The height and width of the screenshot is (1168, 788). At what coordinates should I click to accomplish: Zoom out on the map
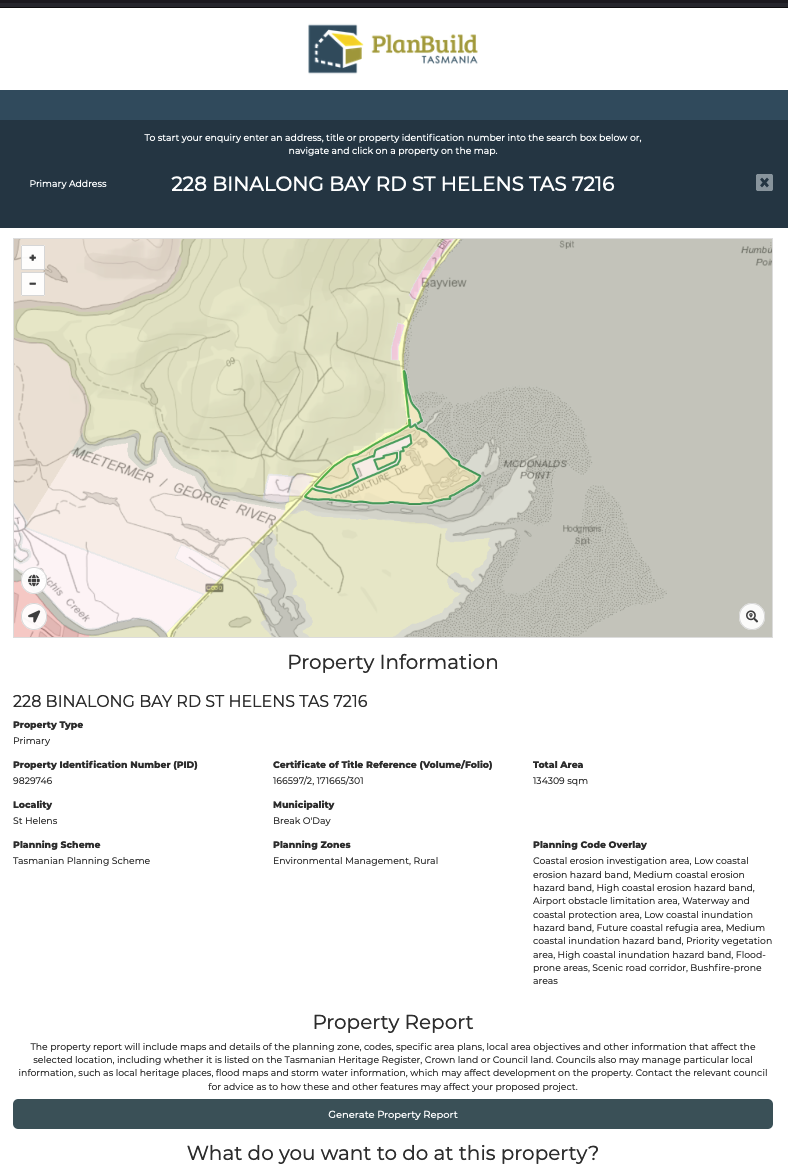click(33, 283)
